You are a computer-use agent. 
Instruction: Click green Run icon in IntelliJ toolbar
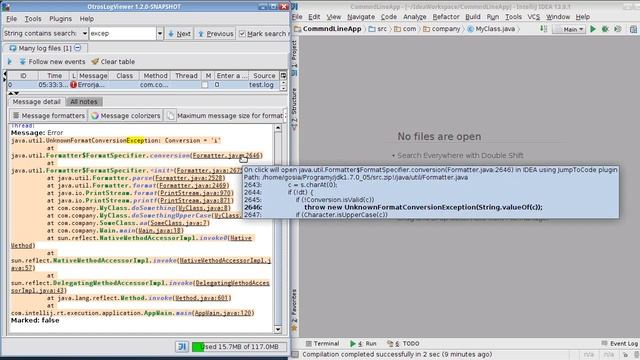pyautogui.click(x=593, y=29)
